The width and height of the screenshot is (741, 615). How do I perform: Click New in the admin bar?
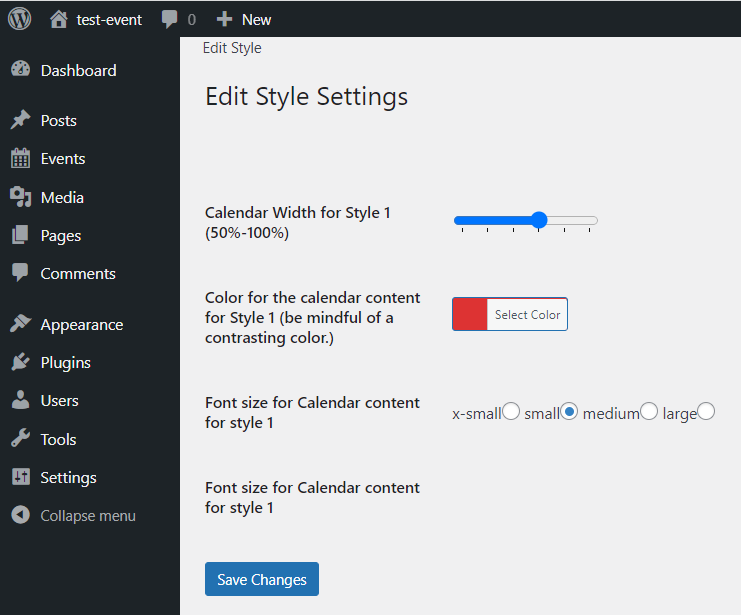tap(257, 20)
